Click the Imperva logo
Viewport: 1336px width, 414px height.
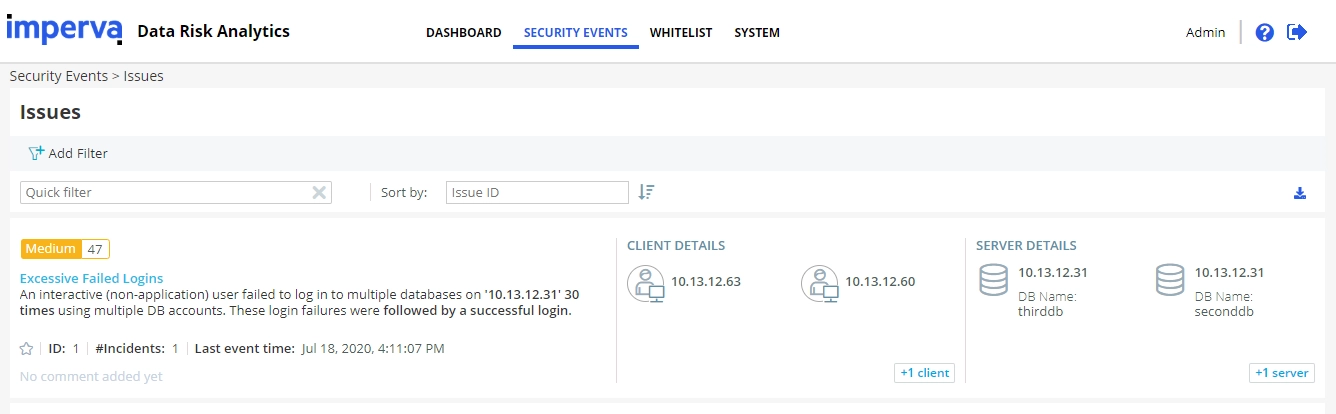click(65, 29)
